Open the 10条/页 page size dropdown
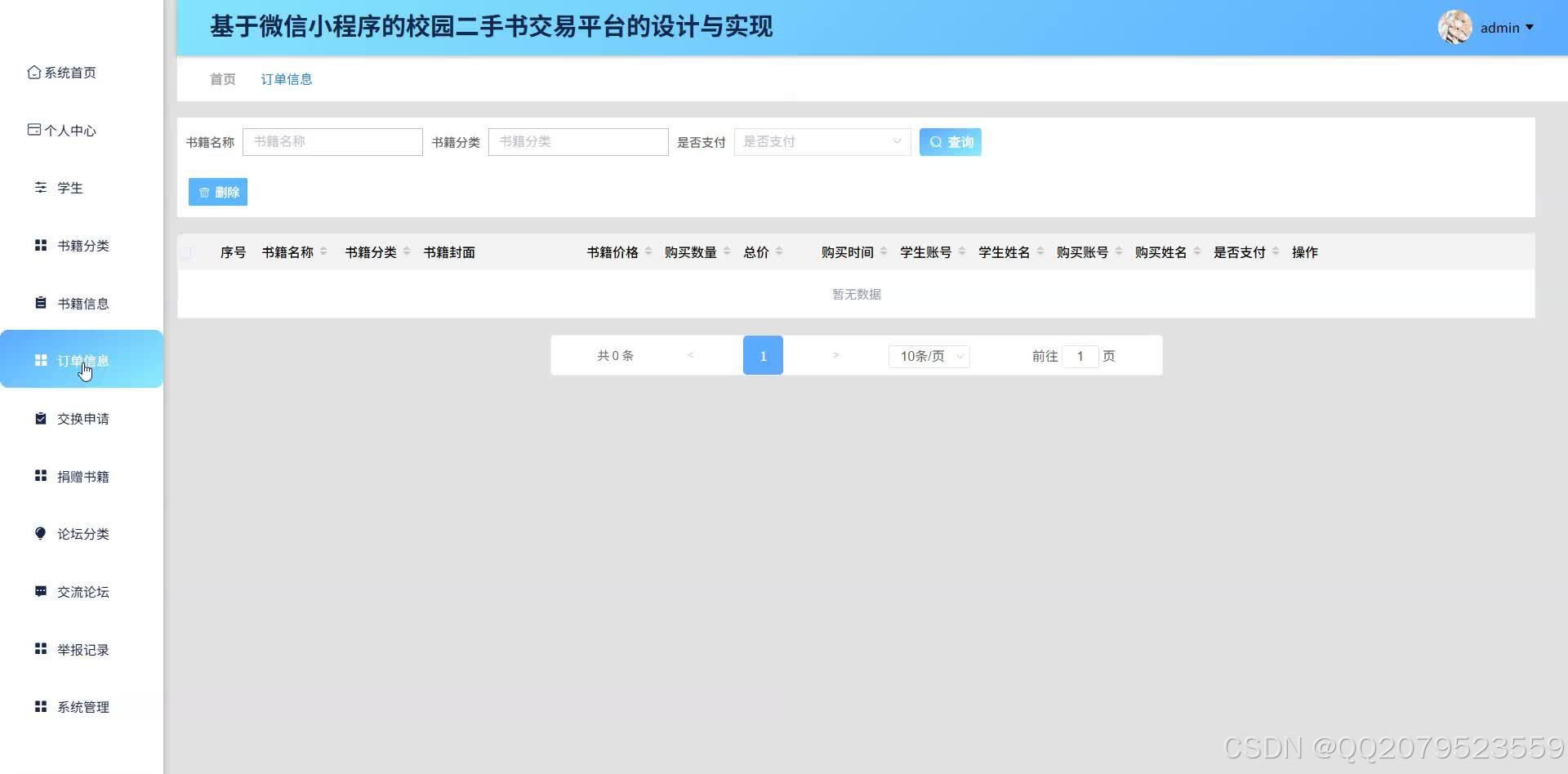 pos(929,356)
